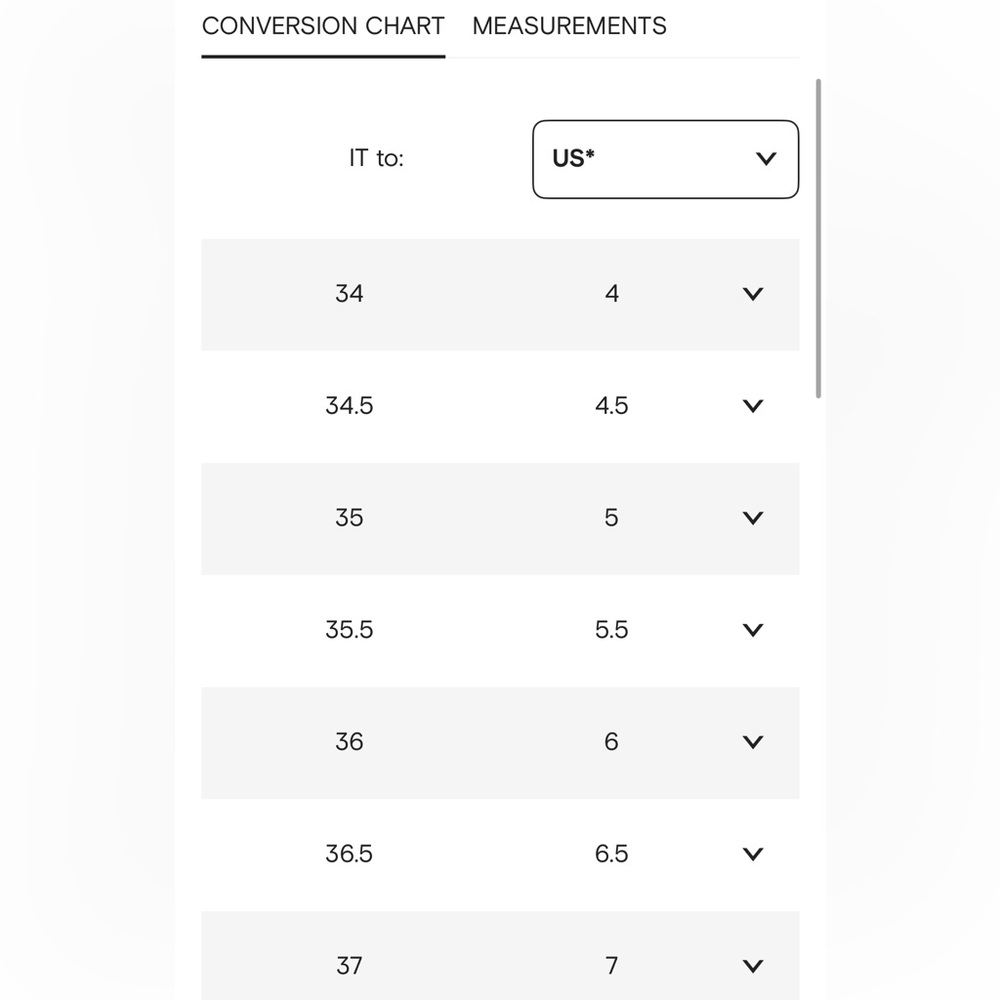This screenshot has height=1000, width=1000.
Task: Expand the size 34 row chevron
Action: pos(753,294)
